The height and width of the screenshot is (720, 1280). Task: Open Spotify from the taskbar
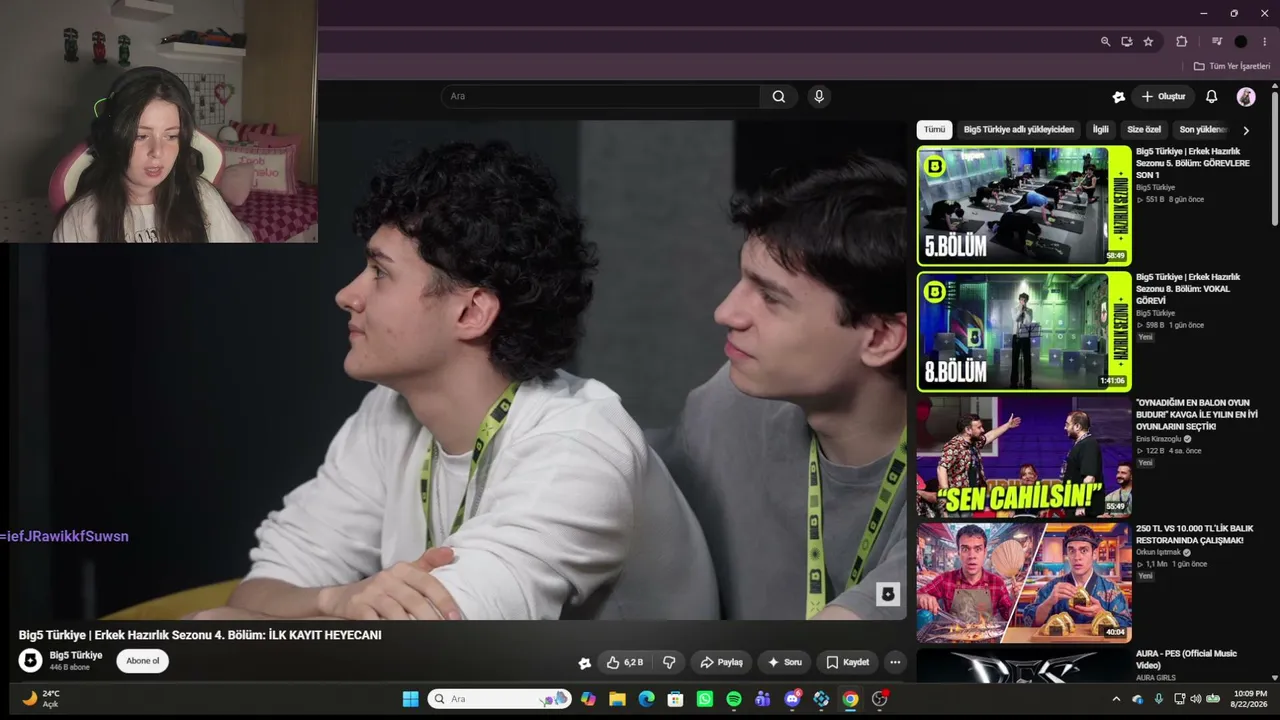[734, 699]
